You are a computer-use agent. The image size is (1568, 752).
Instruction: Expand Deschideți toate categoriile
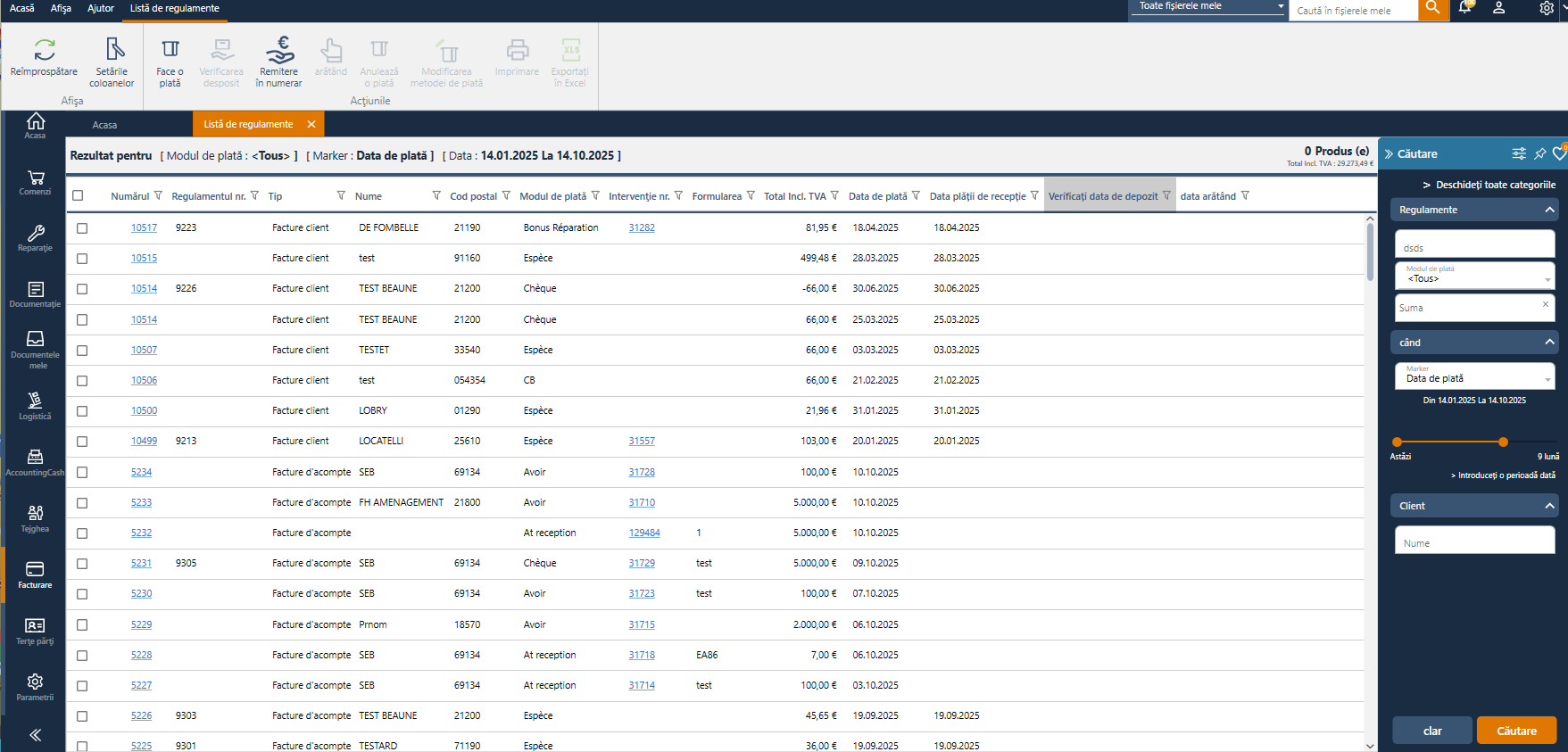point(1489,185)
